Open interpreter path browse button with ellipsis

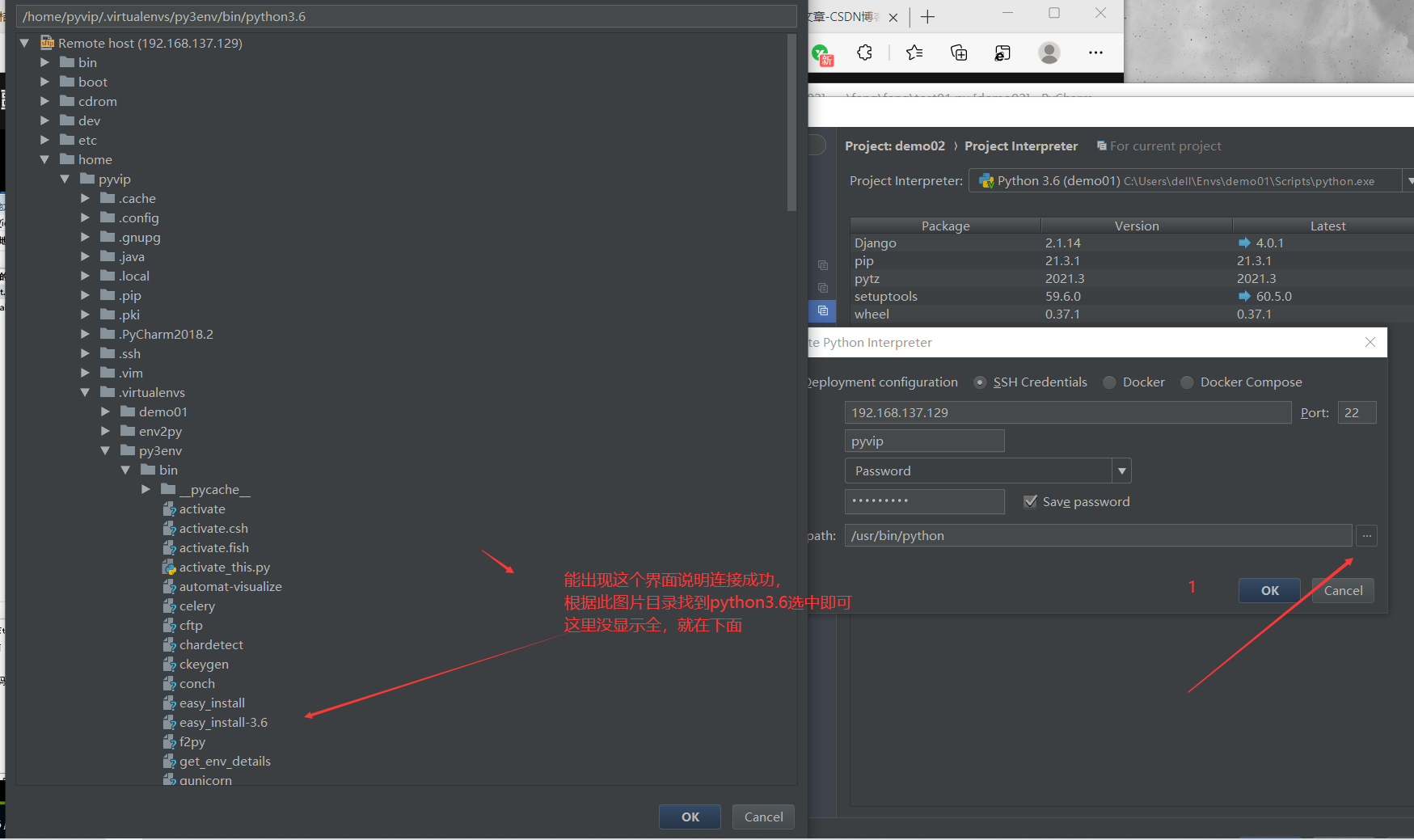pyautogui.click(x=1366, y=535)
